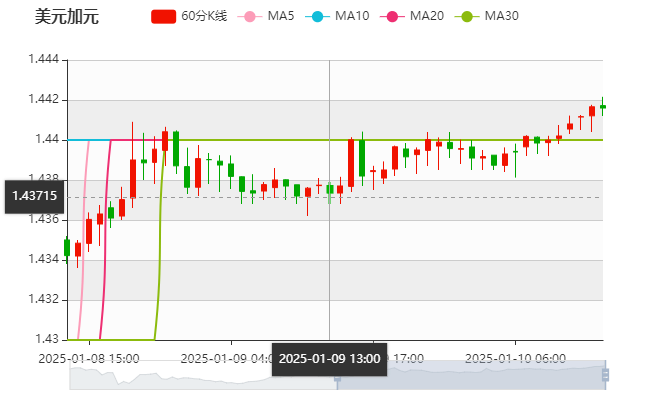Click the 美元加元 chart title
This screenshot has width=670, height=400.
pyautogui.click(x=67, y=17)
